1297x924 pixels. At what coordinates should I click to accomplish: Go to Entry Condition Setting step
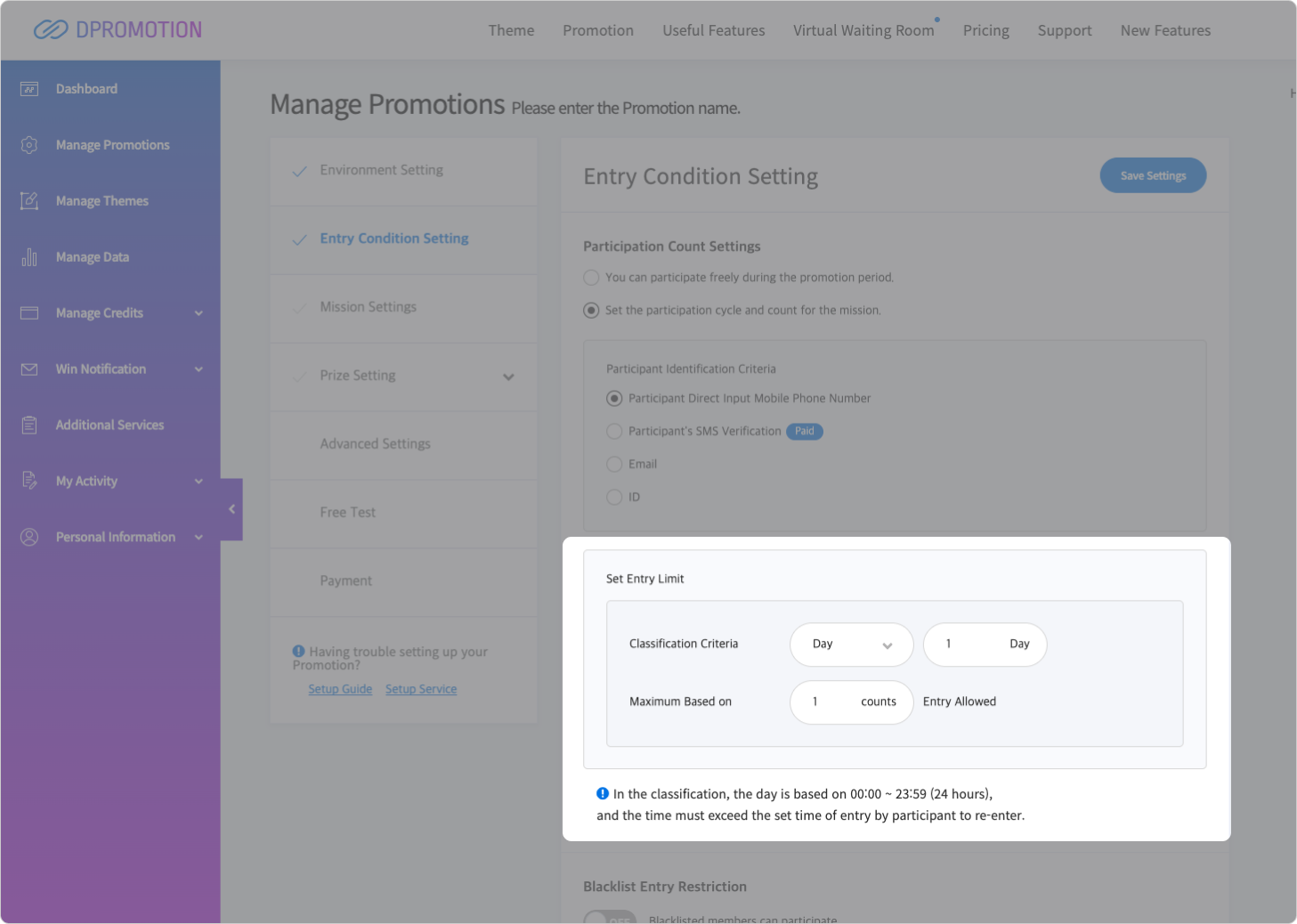[404, 239]
